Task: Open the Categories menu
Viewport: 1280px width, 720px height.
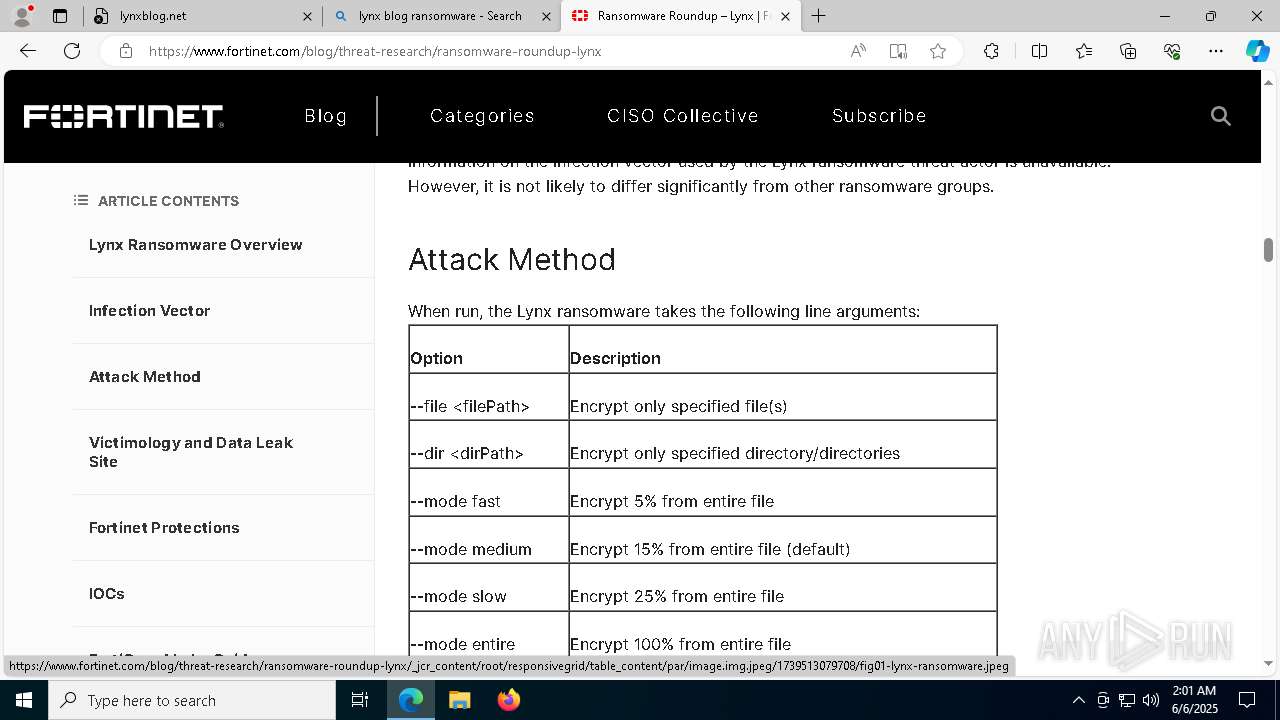Action: click(482, 116)
